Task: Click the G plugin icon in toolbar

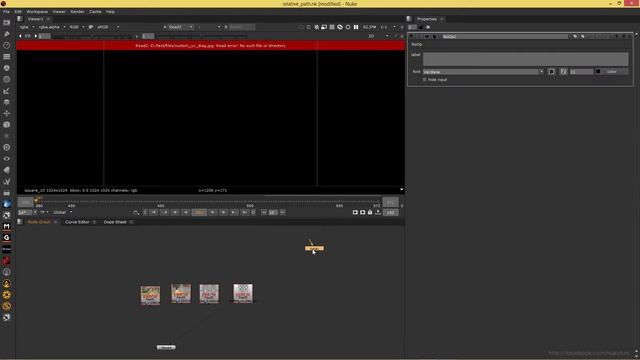Action: (7, 238)
